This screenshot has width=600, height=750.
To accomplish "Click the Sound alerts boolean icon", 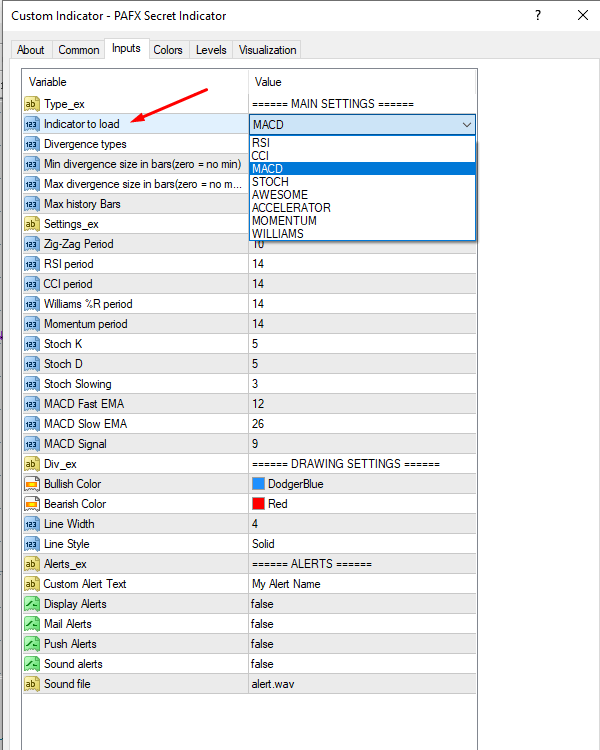I will [32, 664].
